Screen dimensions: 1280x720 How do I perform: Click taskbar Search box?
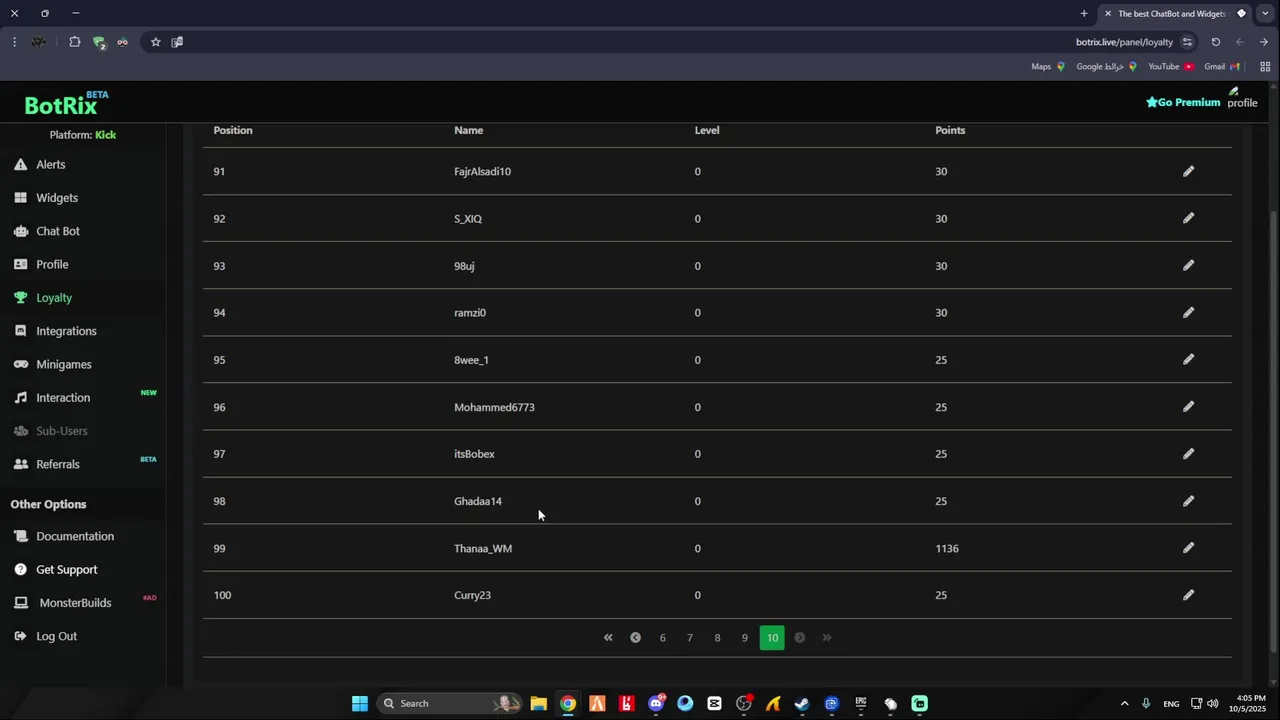pos(448,703)
